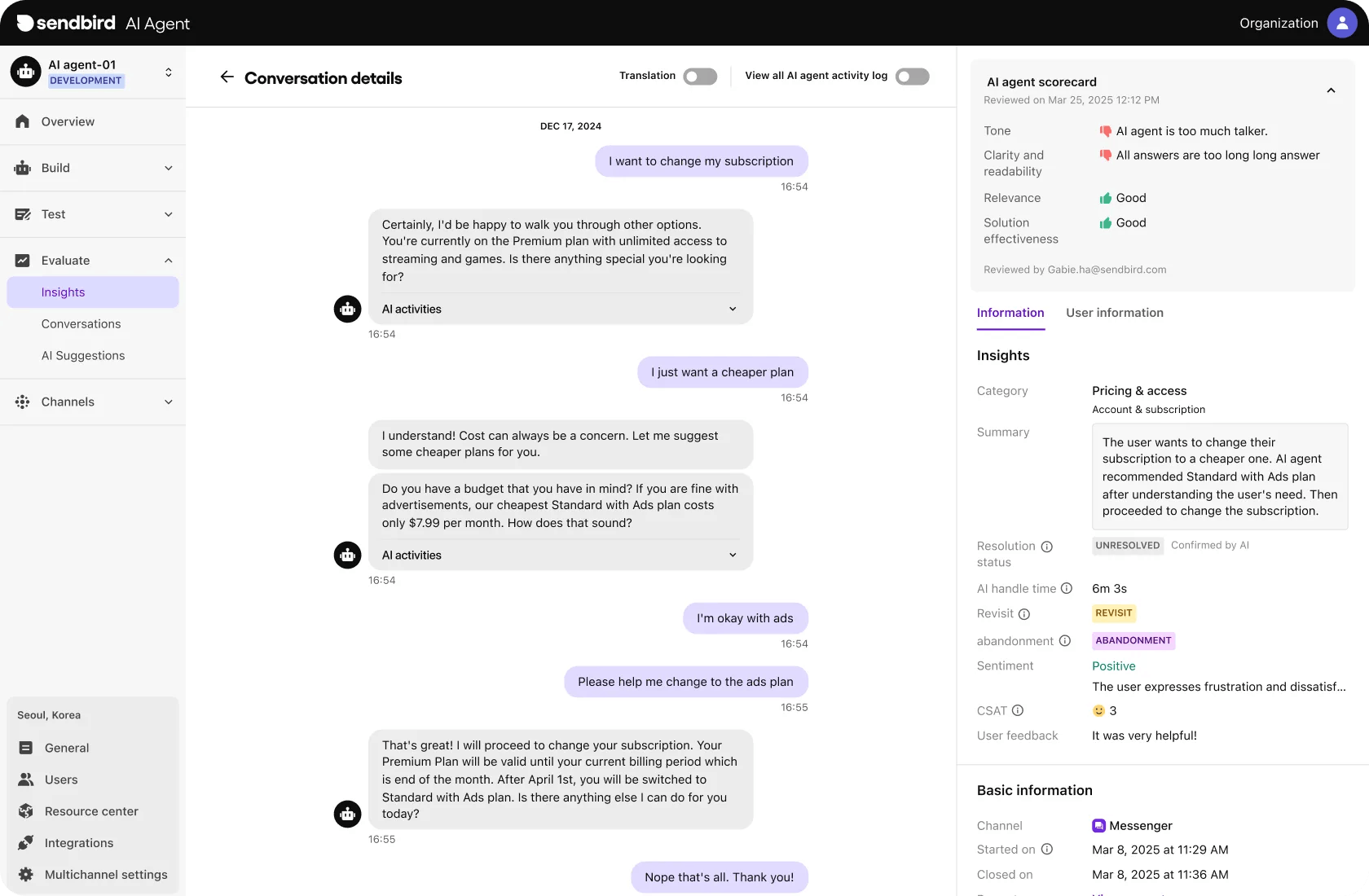The height and width of the screenshot is (896, 1369).
Task: Select the Evaluate checklist icon in sidebar
Action: pyautogui.click(x=23, y=260)
